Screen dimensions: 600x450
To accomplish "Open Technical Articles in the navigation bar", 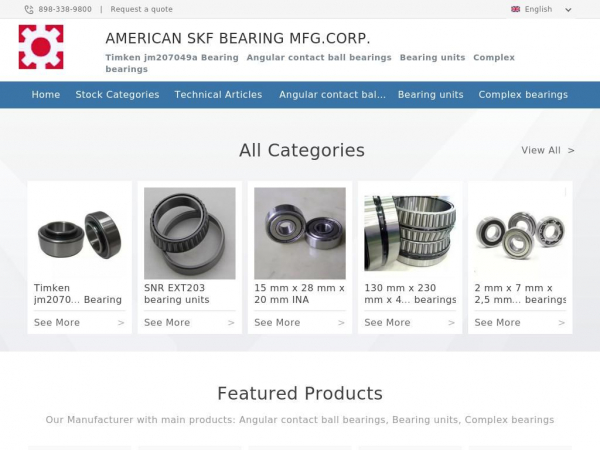I will [x=218, y=95].
